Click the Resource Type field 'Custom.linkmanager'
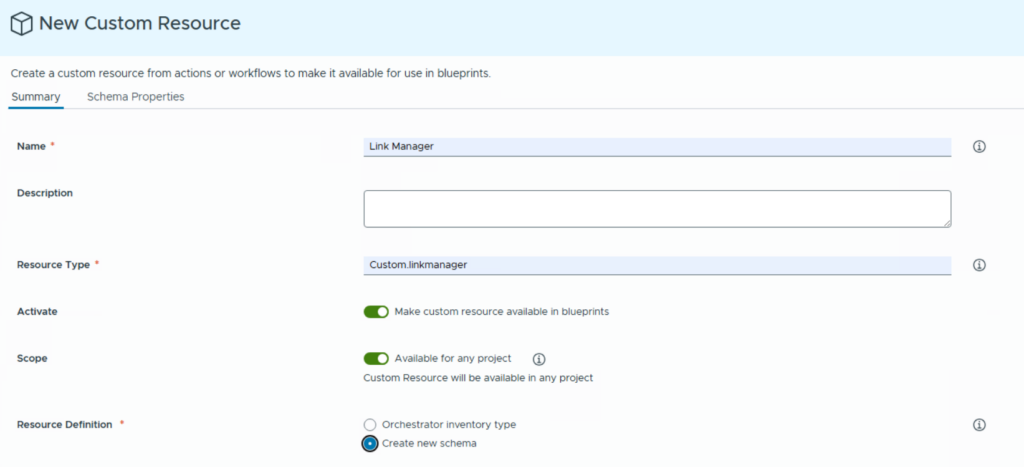Viewport: 1024px width, 467px height. [x=657, y=265]
